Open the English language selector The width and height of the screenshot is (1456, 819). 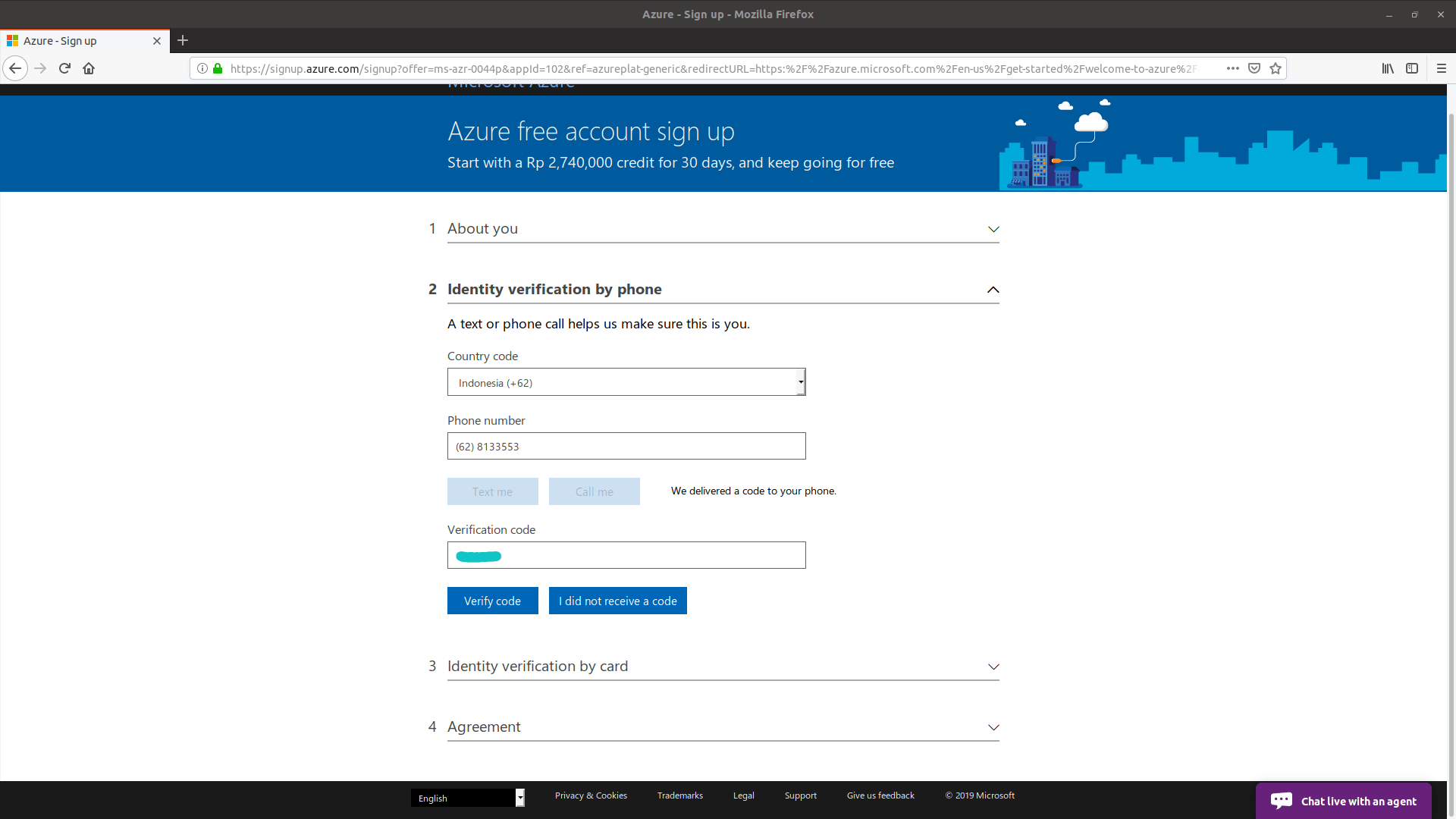point(467,798)
